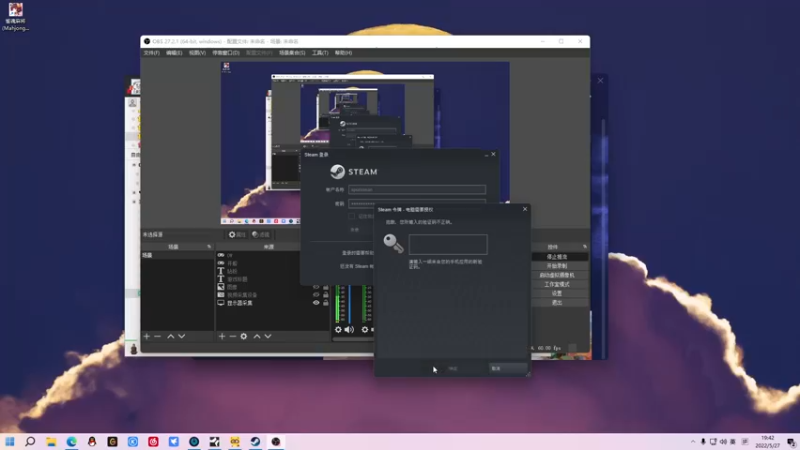Image resolution: width=800 pixels, height=450 pixels.
Task: Open Properties button above Sources panel
Action: pyautogui.click(x=237, y=234)
